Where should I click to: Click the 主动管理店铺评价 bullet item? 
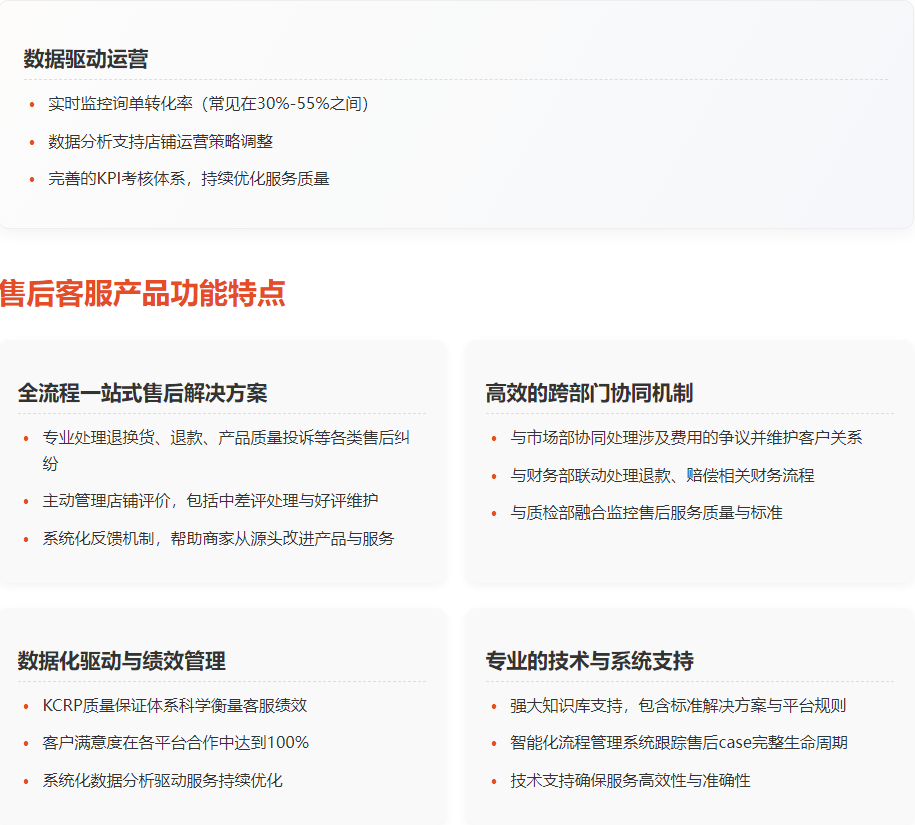210,500
